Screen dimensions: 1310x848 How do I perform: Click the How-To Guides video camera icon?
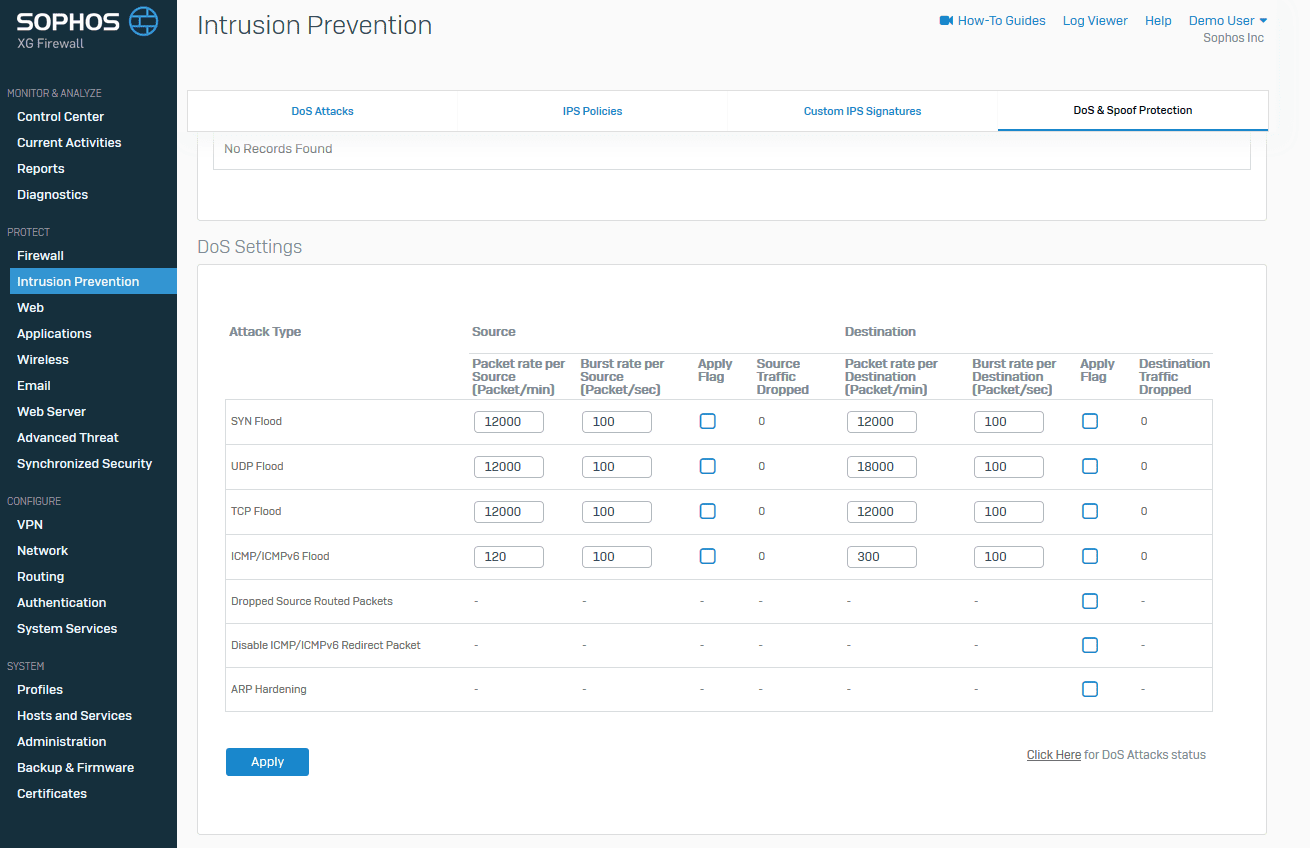tap(946, 20)
